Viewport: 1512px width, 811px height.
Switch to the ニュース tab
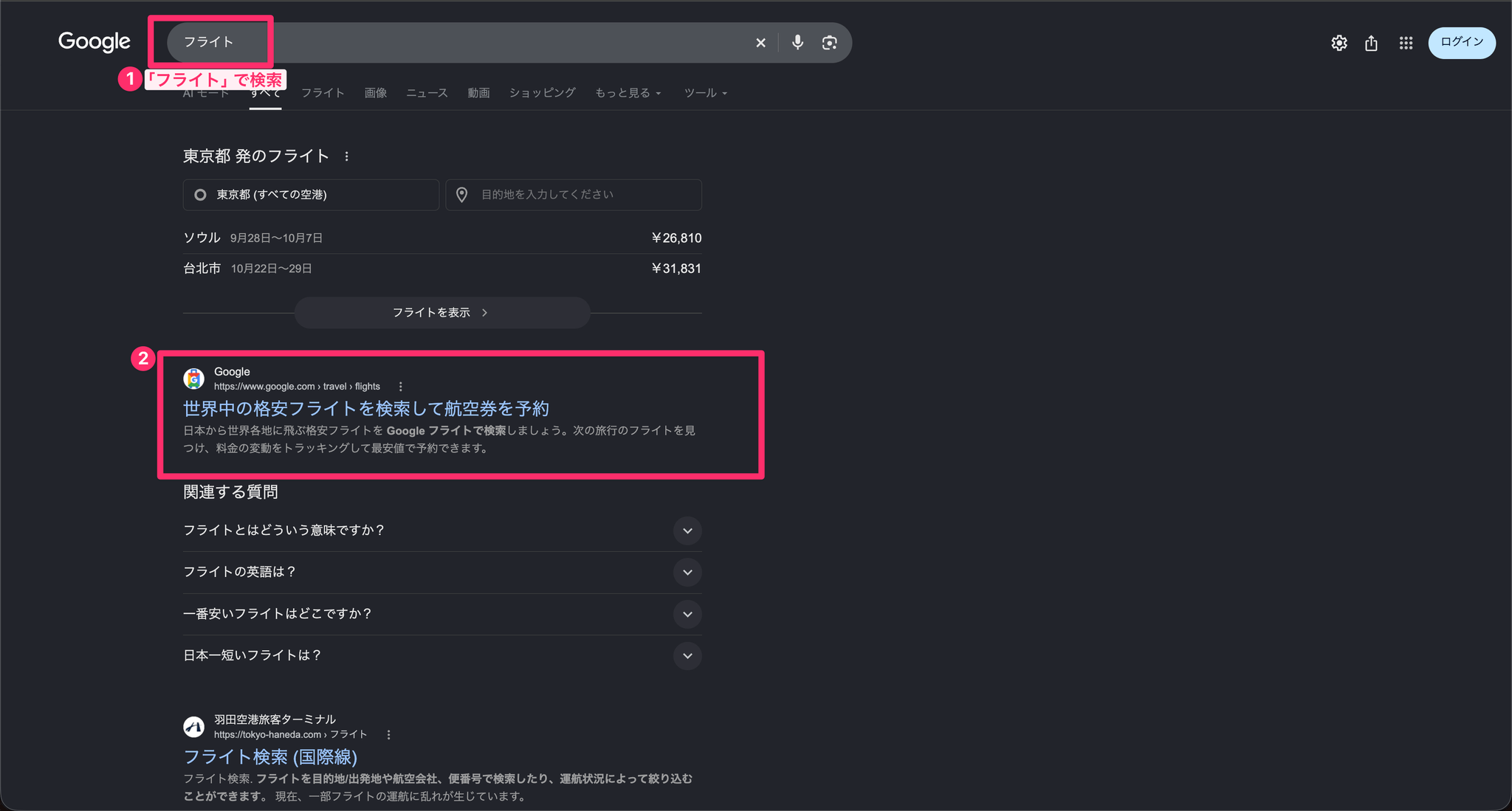427,93
